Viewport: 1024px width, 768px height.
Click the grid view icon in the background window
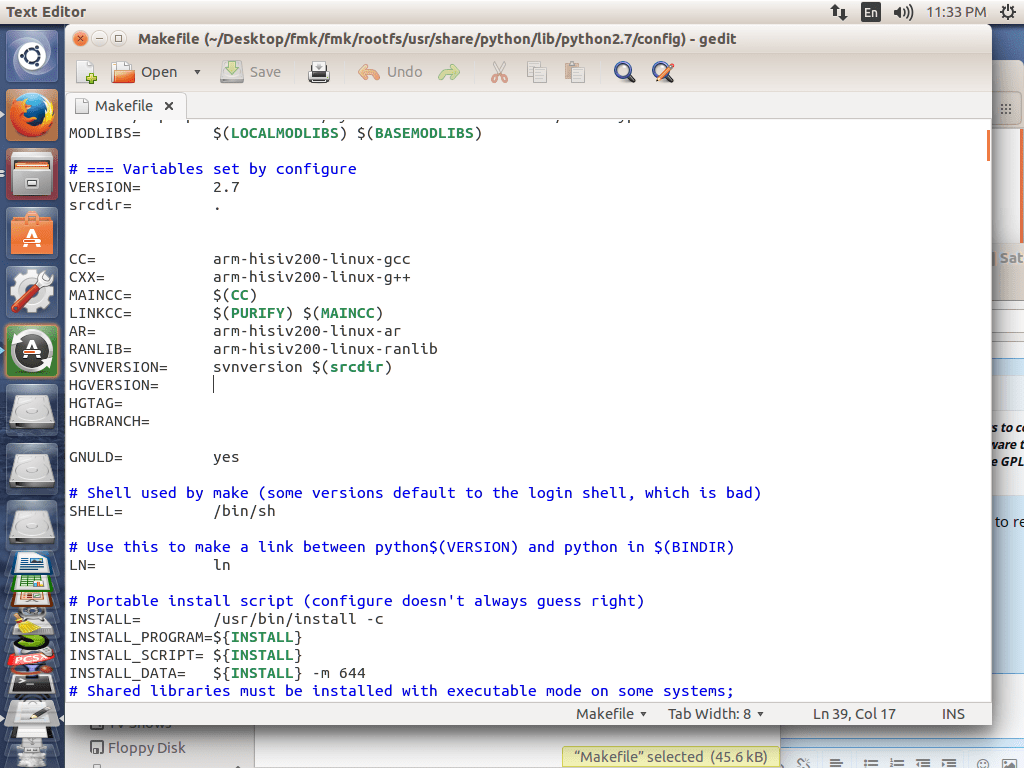coord(1006,108)
